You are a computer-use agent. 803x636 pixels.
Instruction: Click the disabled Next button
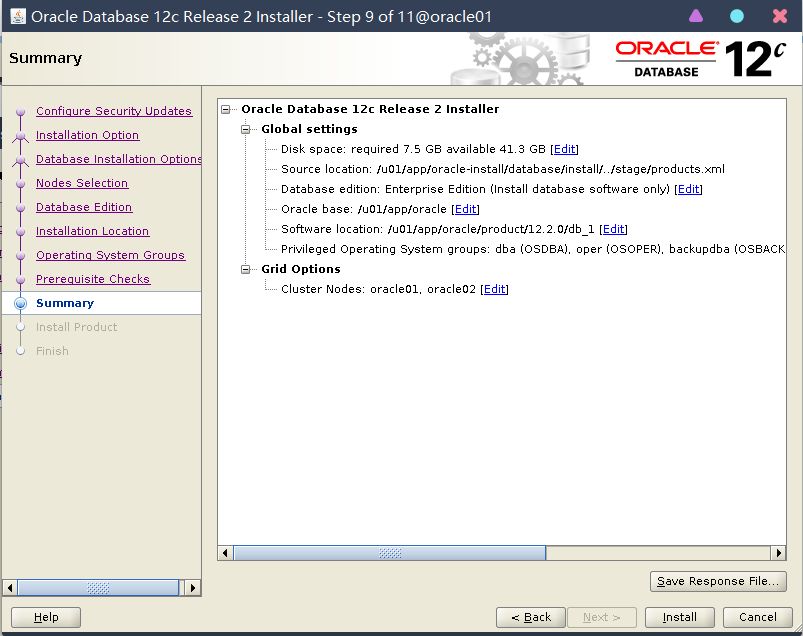click(x=602, y=617)
